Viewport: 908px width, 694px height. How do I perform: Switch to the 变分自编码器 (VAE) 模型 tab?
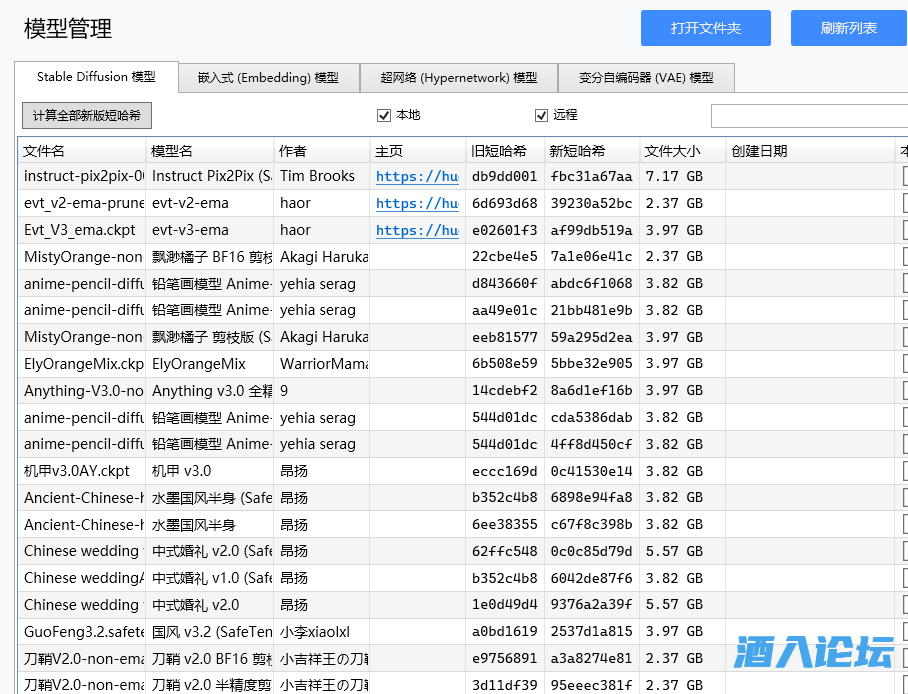(x=646, y=78)
